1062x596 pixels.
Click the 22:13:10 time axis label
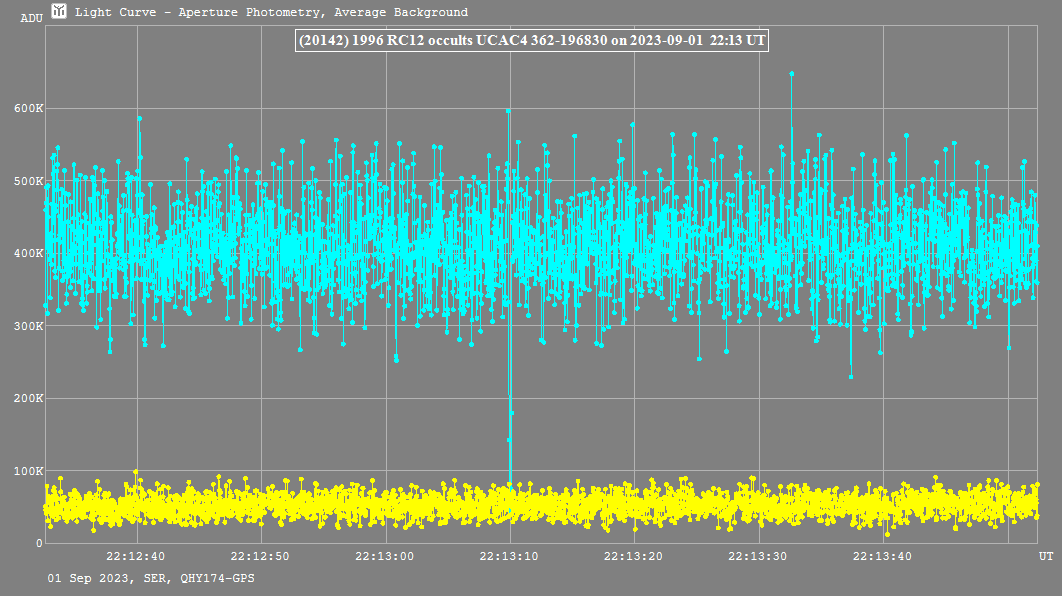point(510,556)
